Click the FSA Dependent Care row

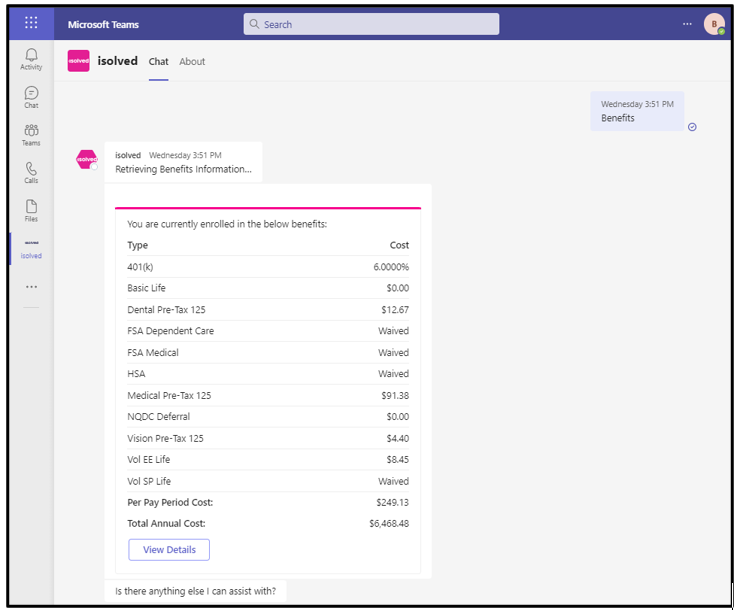pyautogui.click(x=268, y=331)
